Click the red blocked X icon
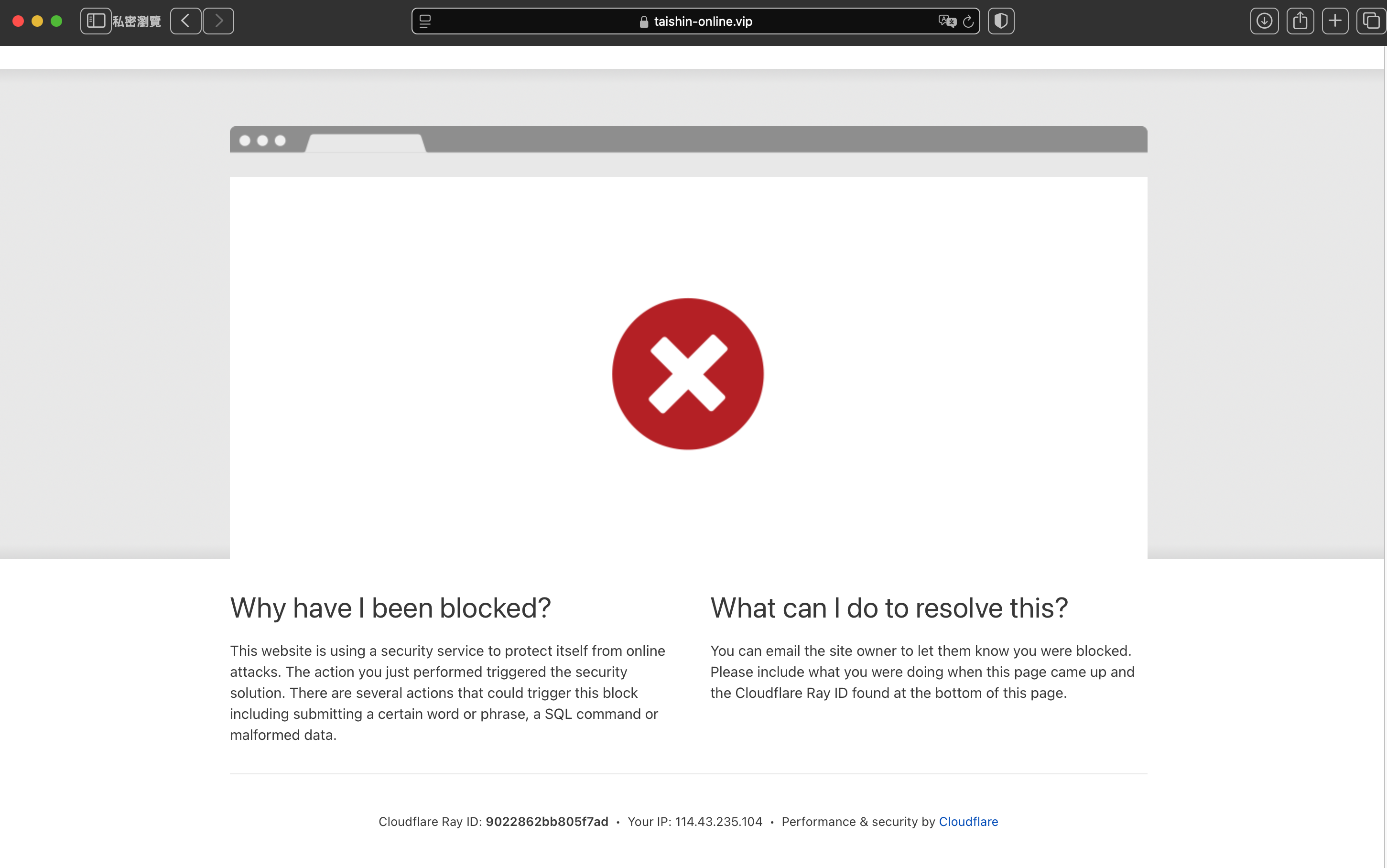The image size is (1387, 868). (x=687, y=374)
